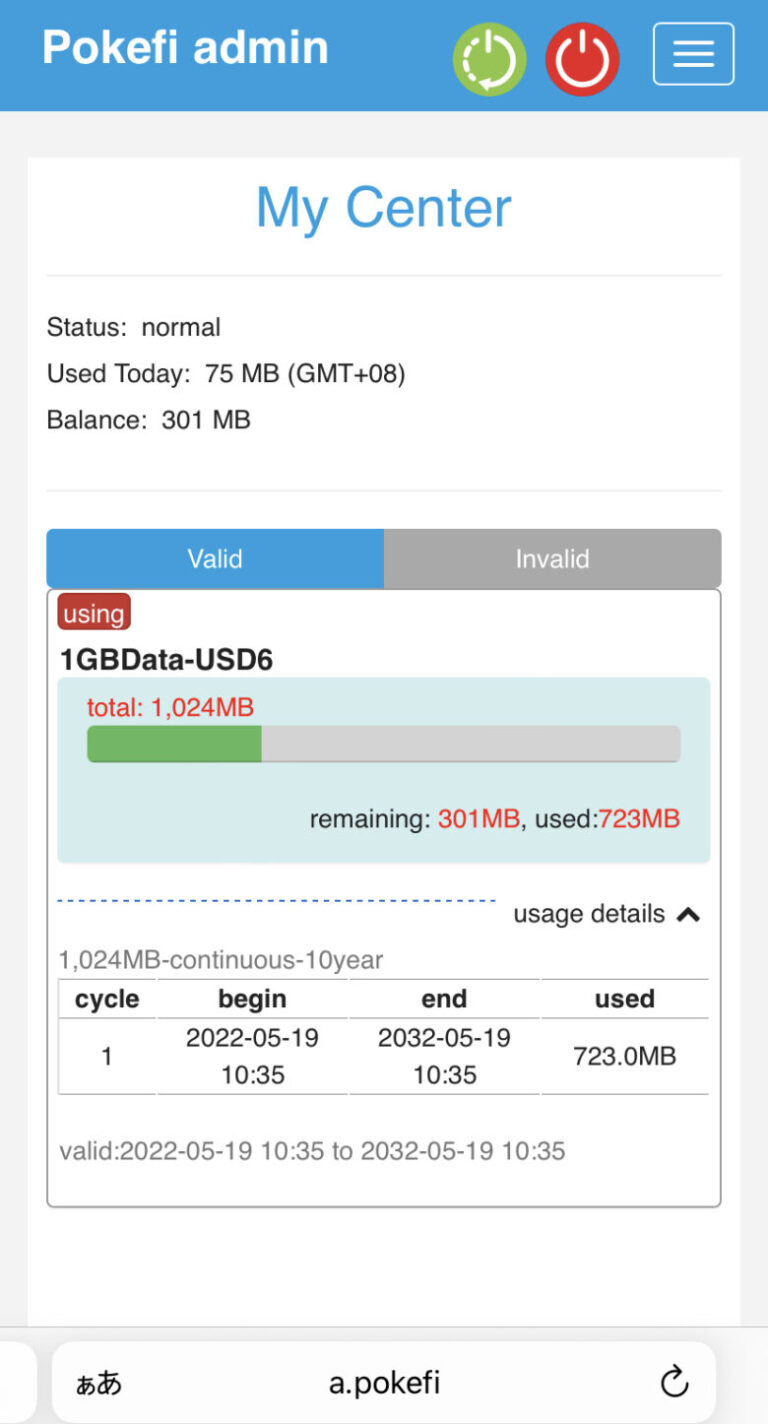Click the My Center heading
The width and height of the screenshot is (768, 1424).
point(383,208)
